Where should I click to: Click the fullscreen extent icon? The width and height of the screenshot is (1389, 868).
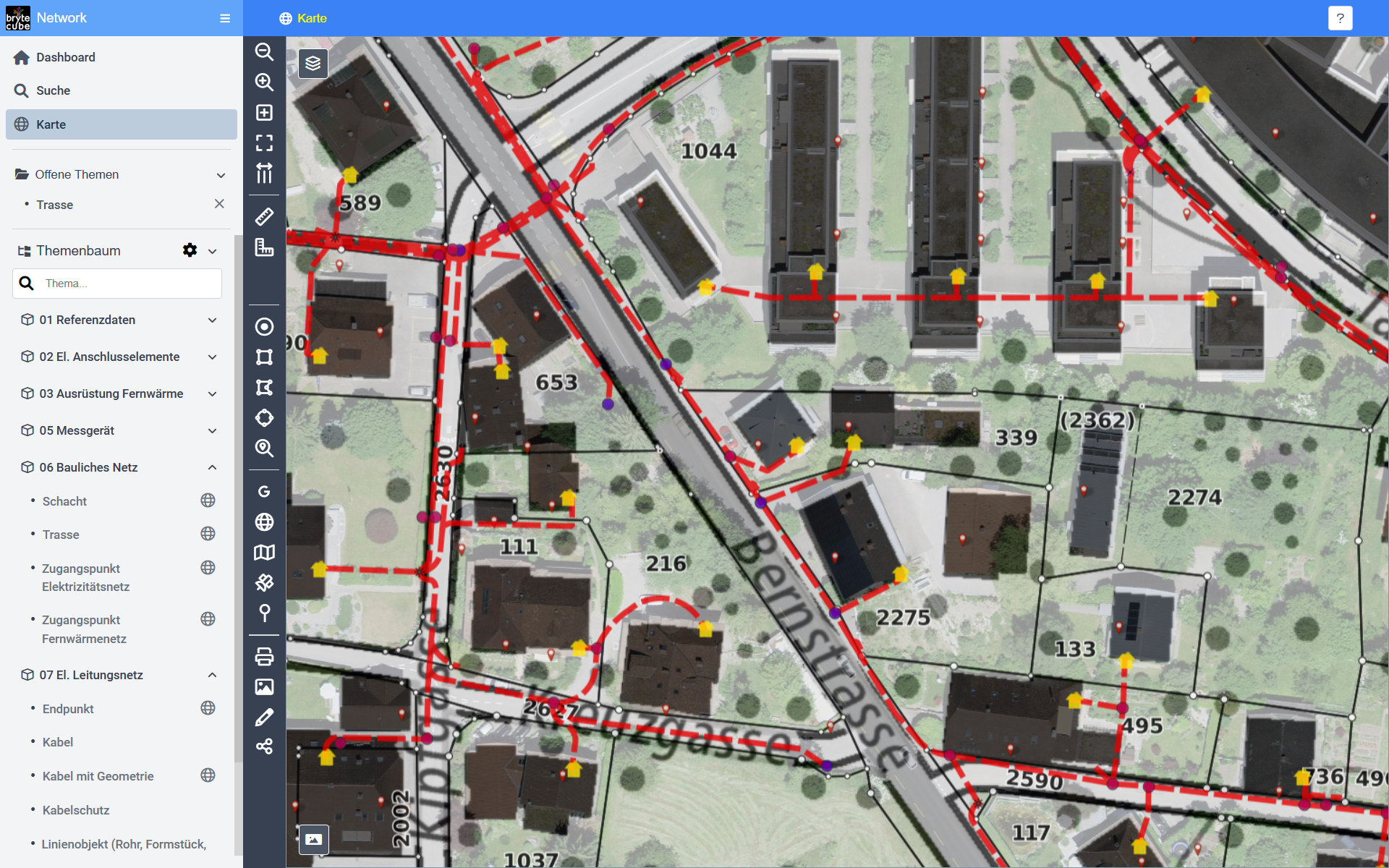click(x=264, y=143)
